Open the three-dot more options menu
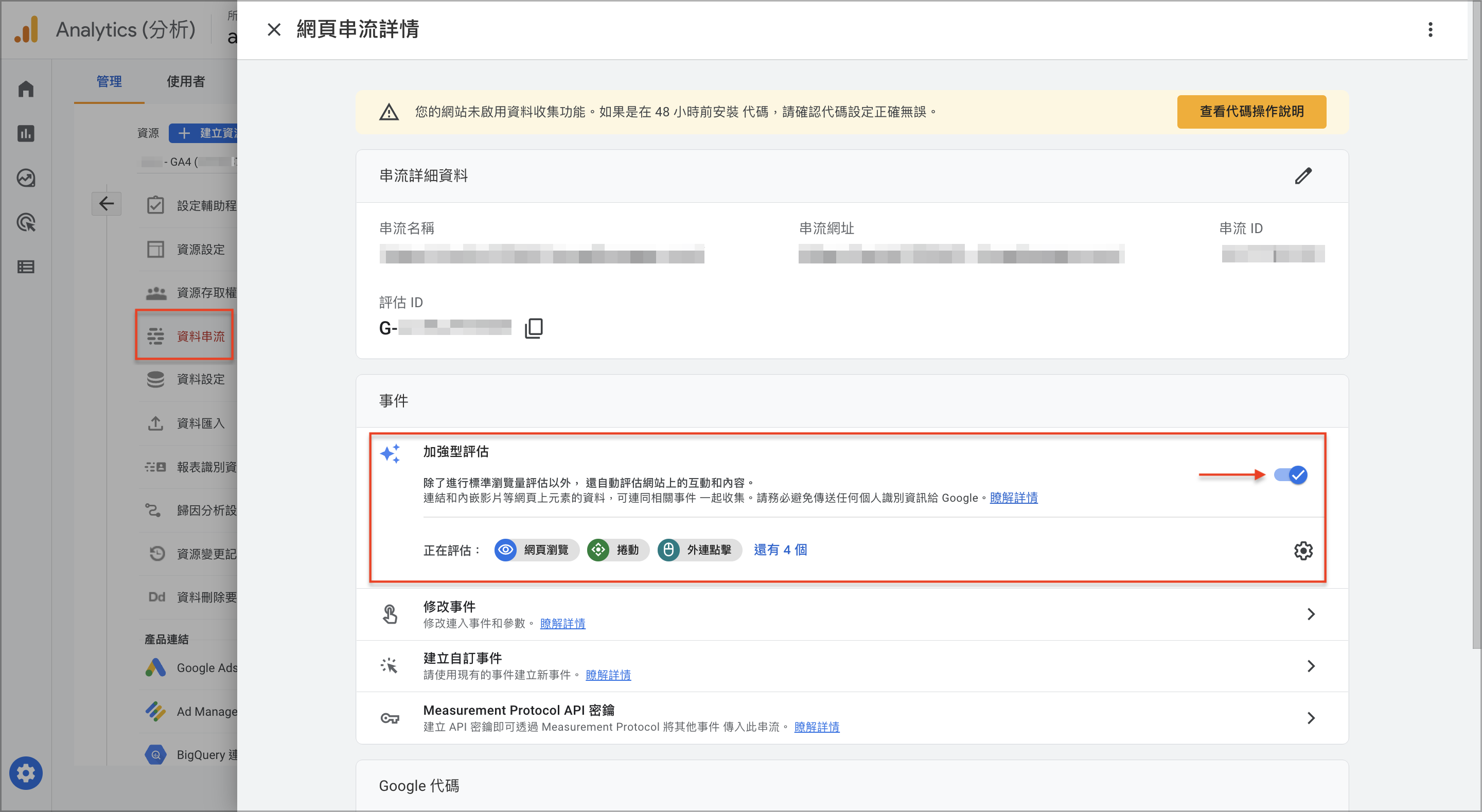1482x812 pixels. [x=1430, y=29]
